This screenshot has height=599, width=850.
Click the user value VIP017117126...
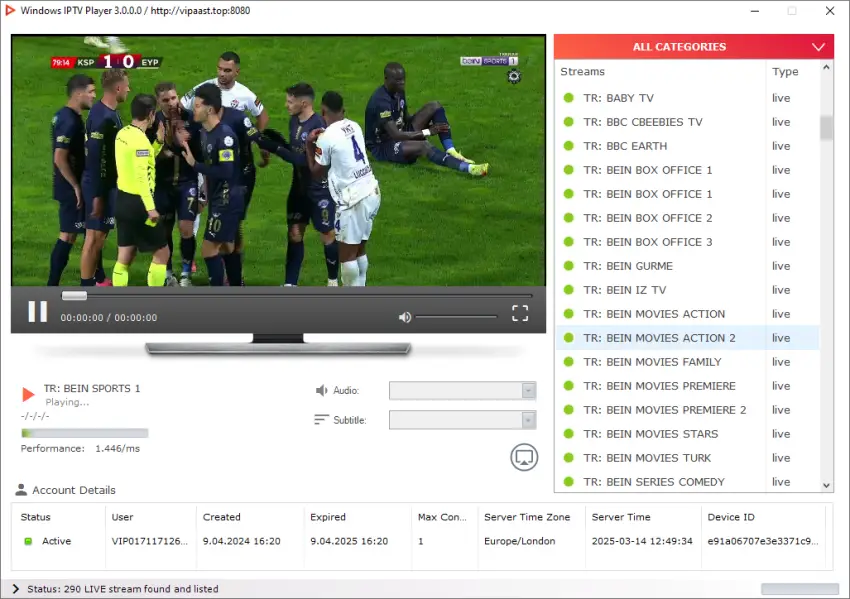[150, 541]
